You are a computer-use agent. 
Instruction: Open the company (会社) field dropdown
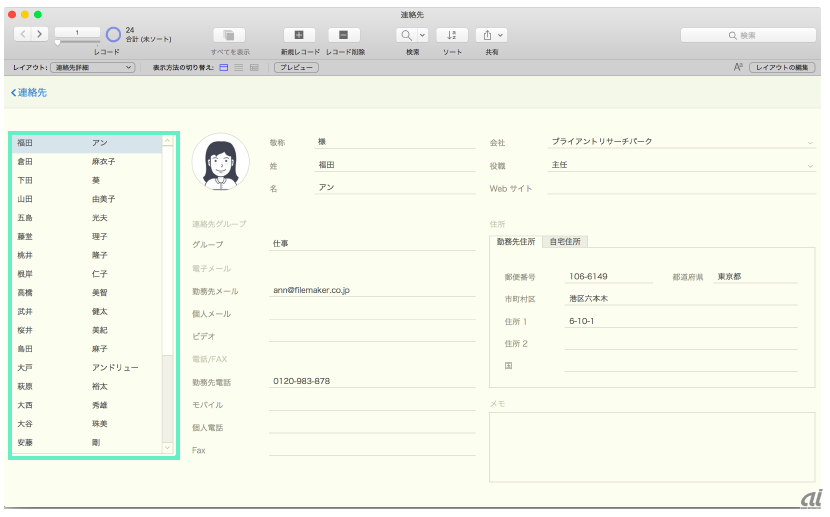(x=809, y=142)
